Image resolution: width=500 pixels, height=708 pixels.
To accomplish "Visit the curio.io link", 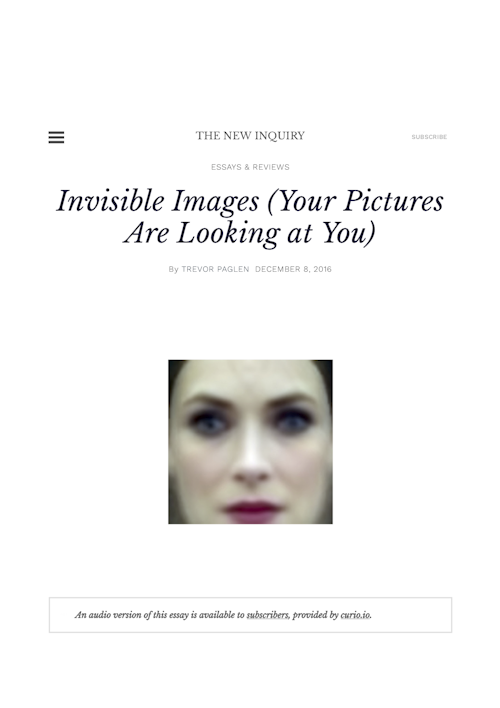I will point(356,615).
